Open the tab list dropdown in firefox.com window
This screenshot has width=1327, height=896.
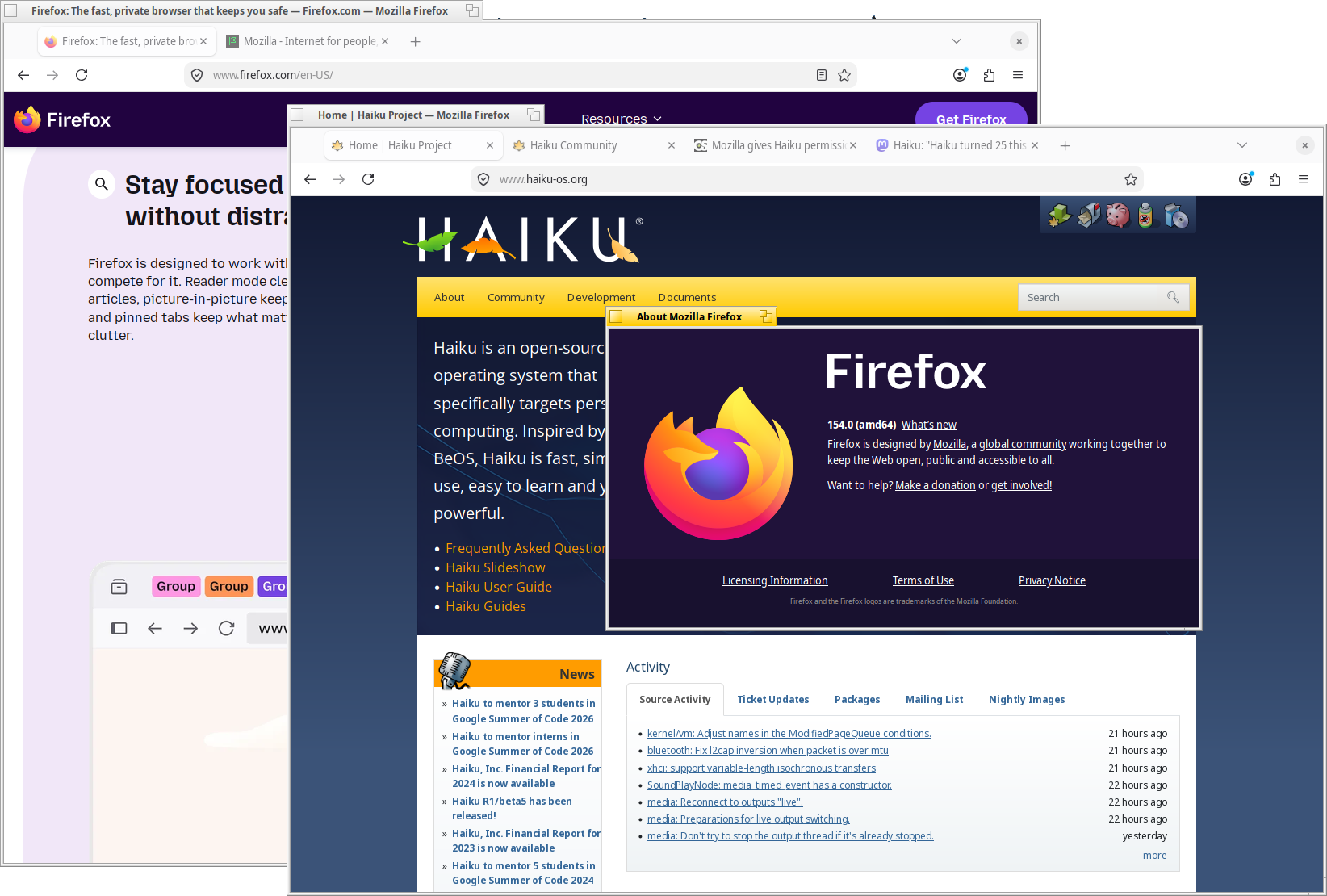(957, 41)
